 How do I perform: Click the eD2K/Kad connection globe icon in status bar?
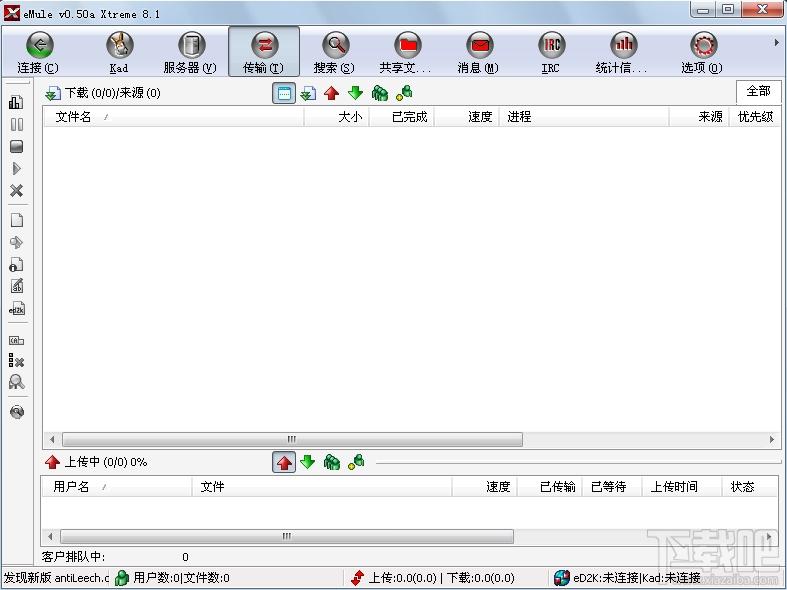click(x=562, y=578)
